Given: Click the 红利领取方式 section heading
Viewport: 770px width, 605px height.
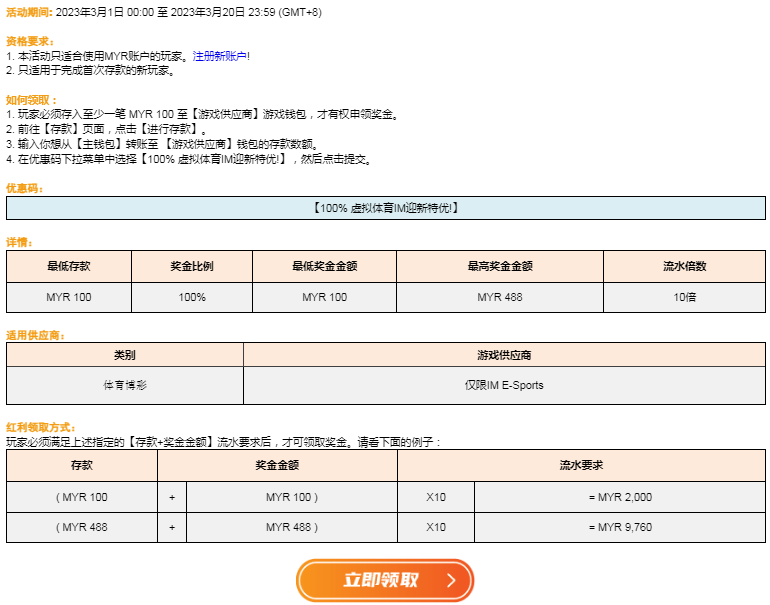Looking at the screenshot, I should click(x=40, y=427).
